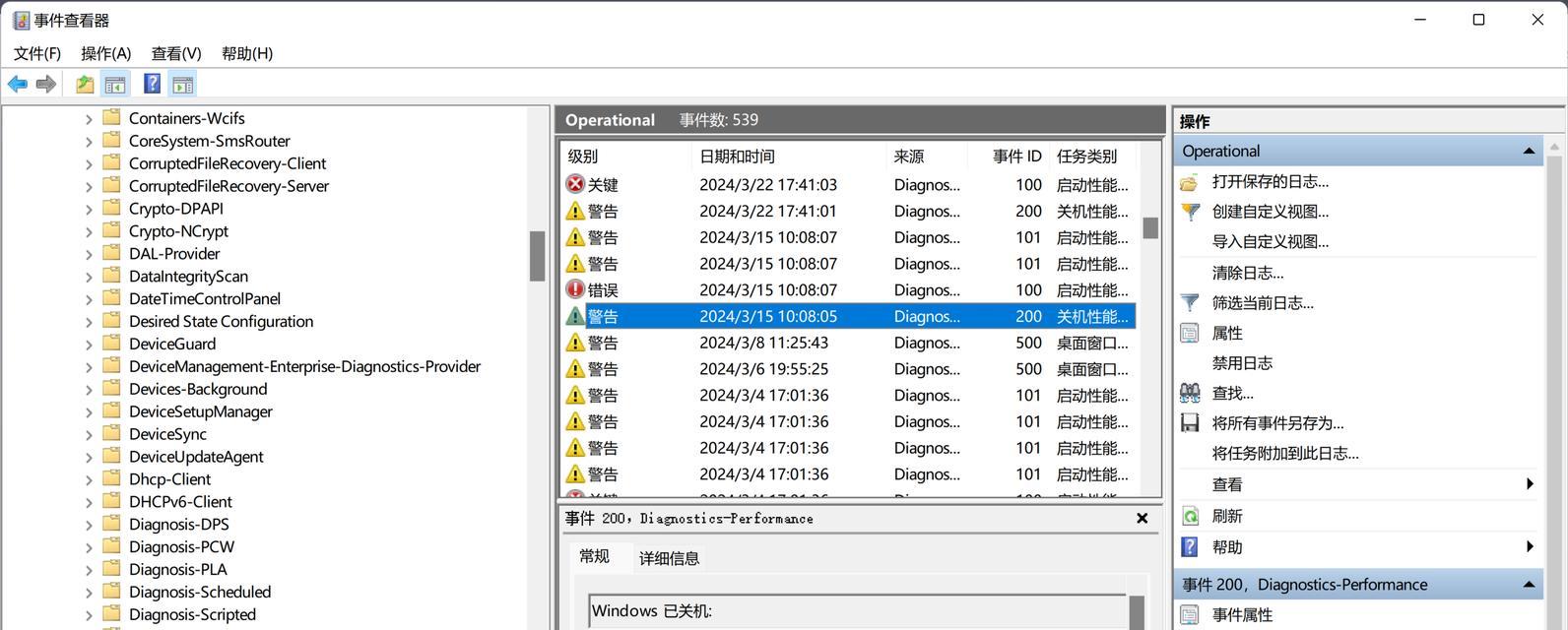Click the create custom view funnel icon
The height and width of the screenshot is (630, 1568).
click(1190, 212)
